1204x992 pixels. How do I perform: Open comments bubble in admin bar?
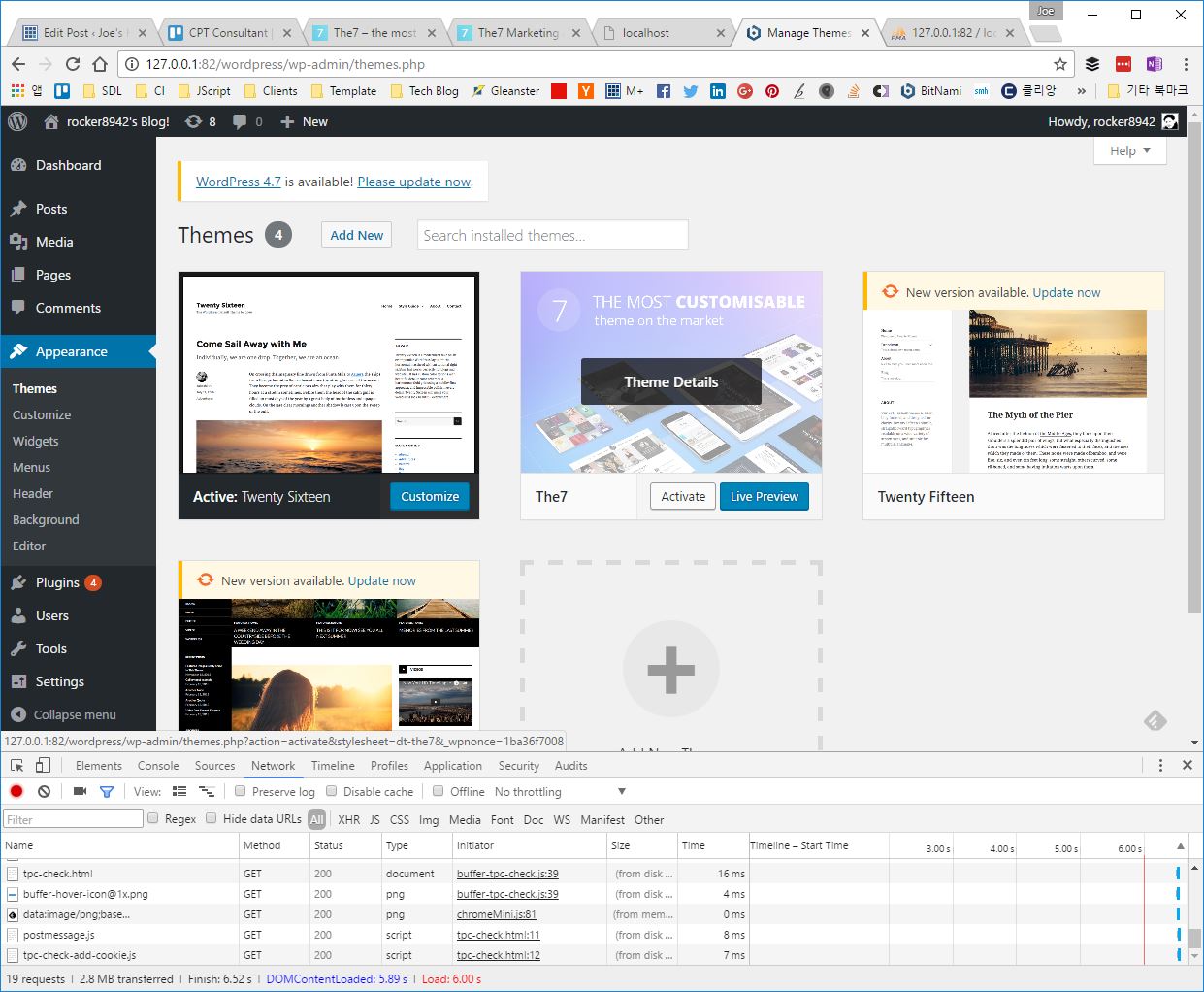247,121
